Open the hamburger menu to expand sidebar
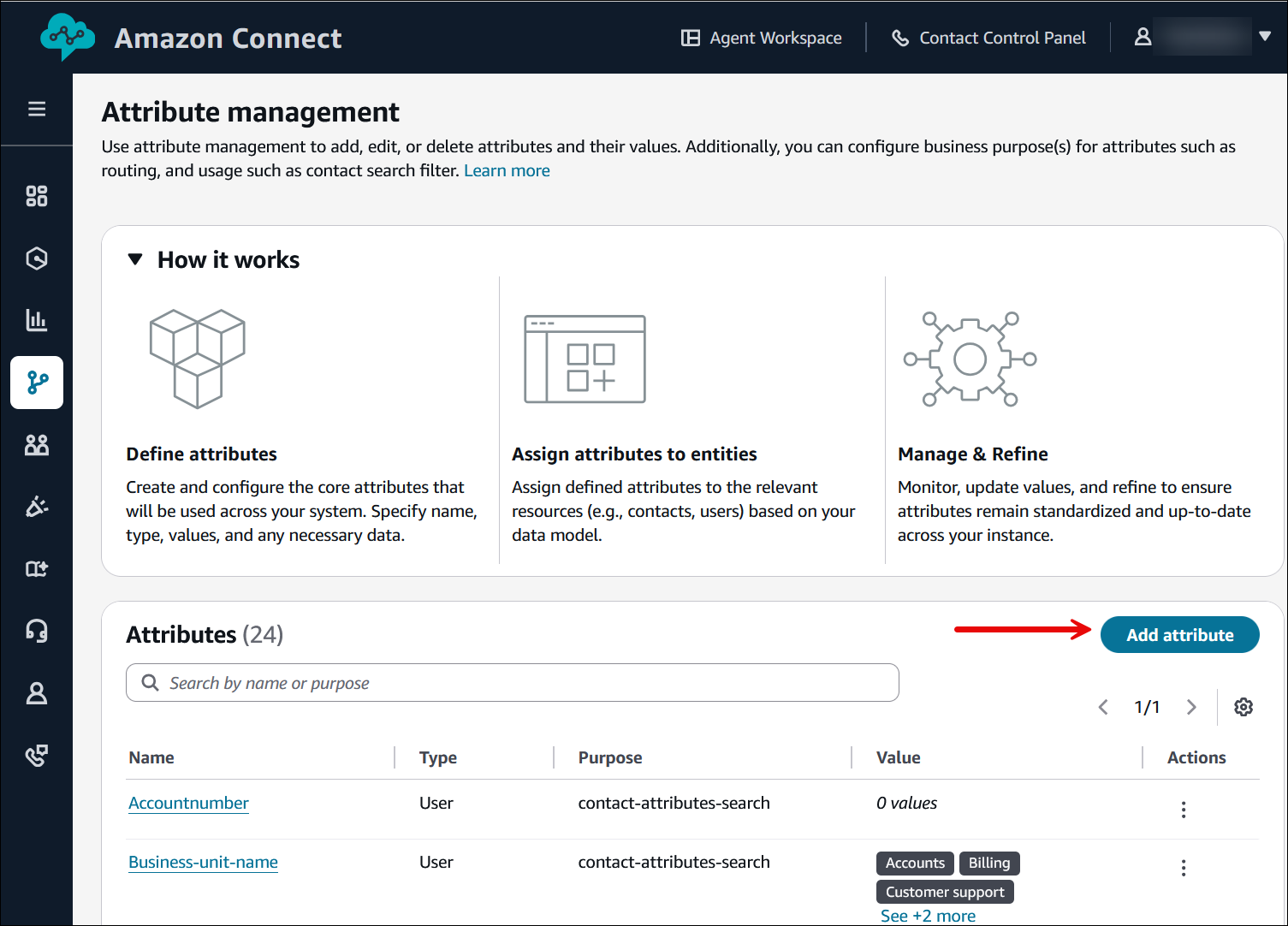This screenshot has height=926, width=1288. pos(36,110)
